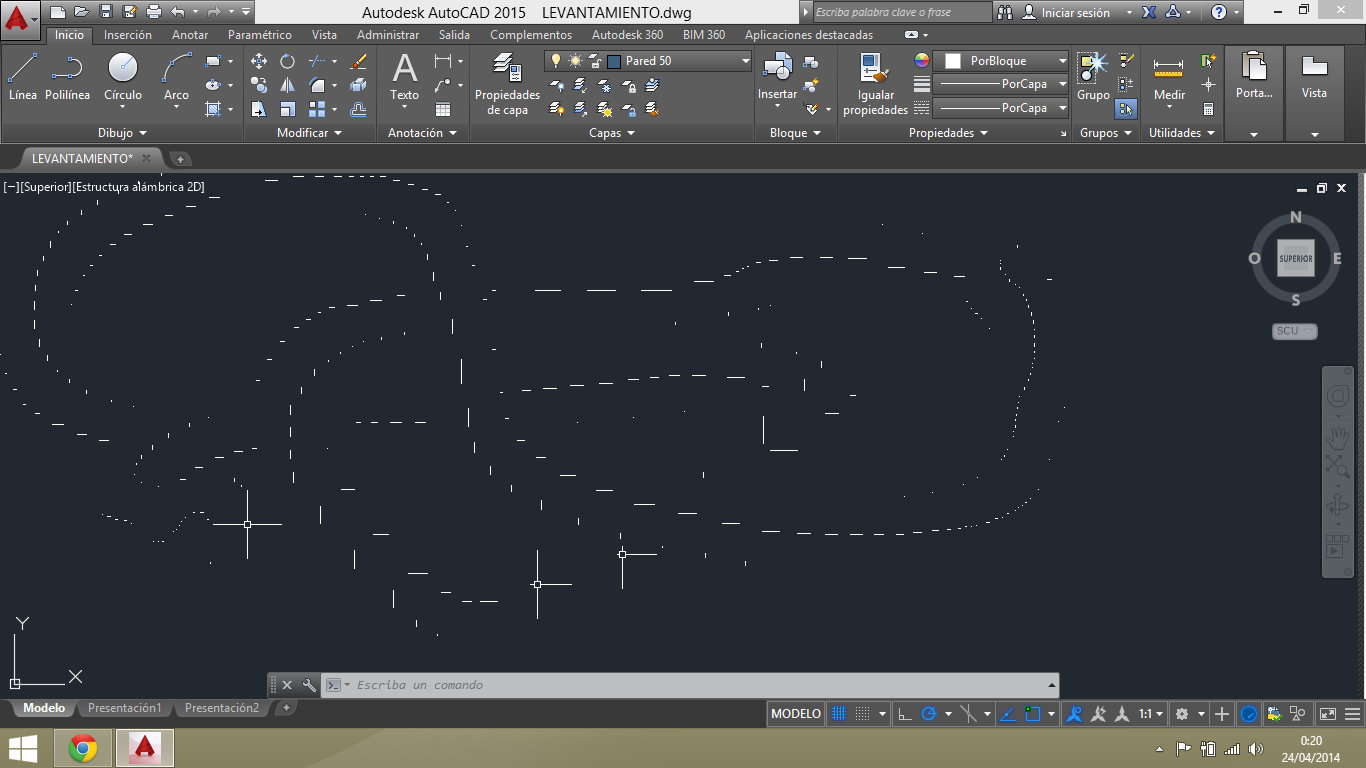1366x768 pixels.
Task: Open the Presentación1 layout tab
Action: 125,708
